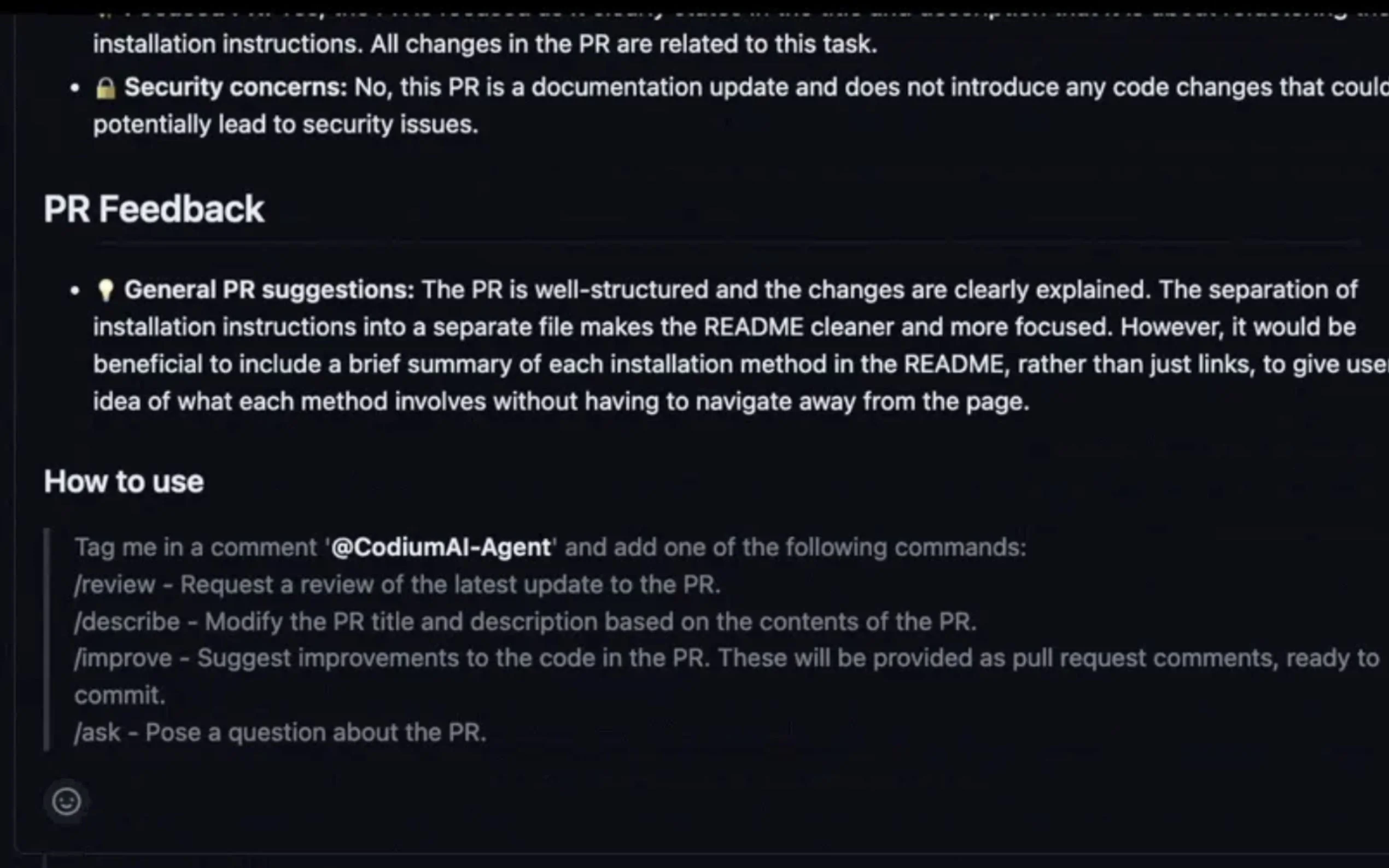Click the word 'commit.' in the blockquote
Screen dimensions: 1389x868
point(119,695)
